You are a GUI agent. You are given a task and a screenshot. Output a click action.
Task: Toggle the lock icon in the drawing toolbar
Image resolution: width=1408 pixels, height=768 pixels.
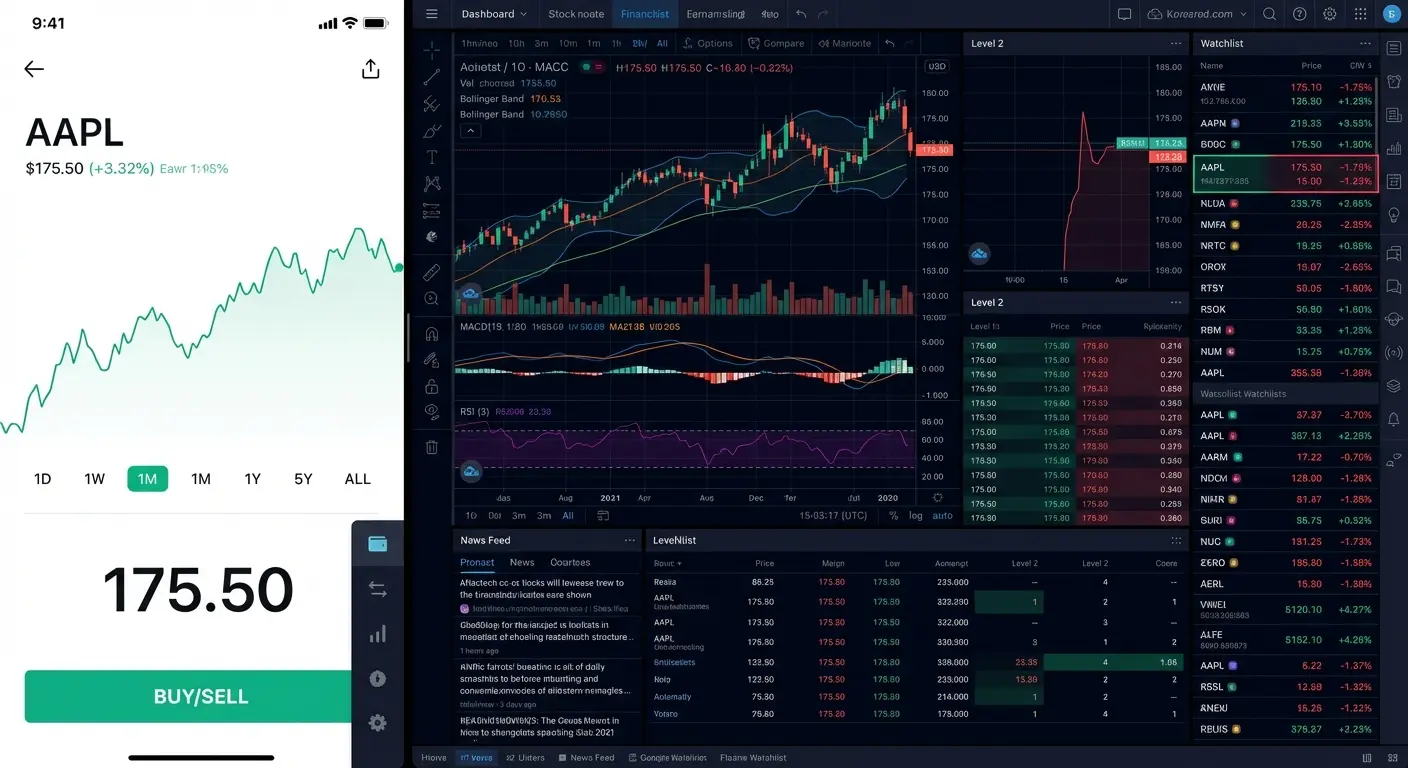tap(431, 387)
